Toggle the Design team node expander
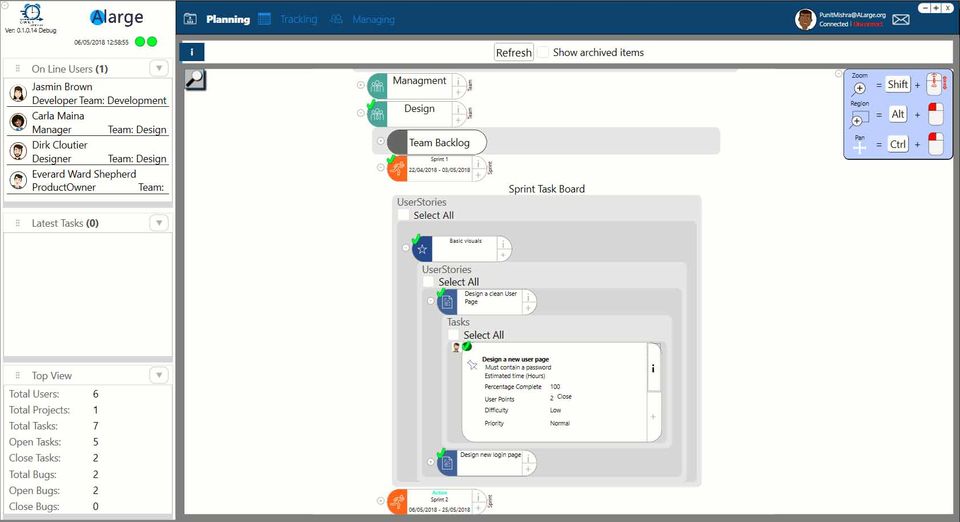 (x=361, y=113)
